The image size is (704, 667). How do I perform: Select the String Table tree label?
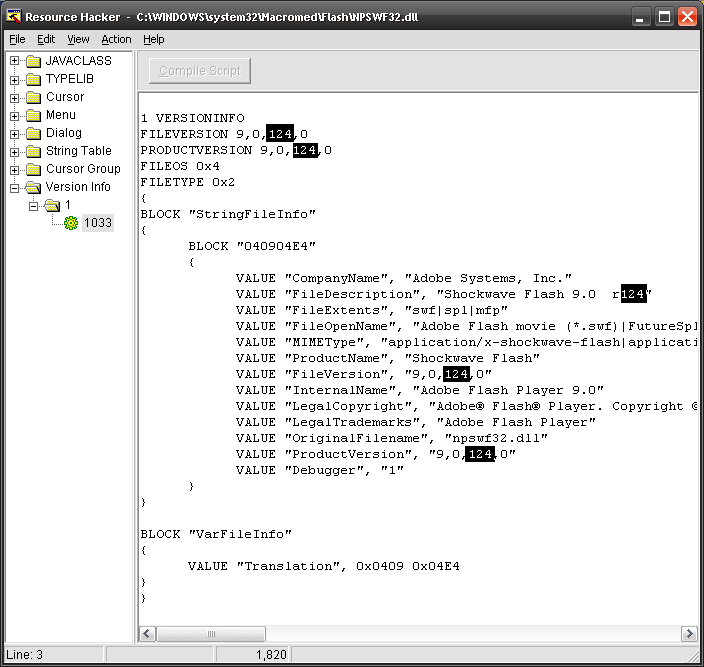click(x=79, y=151)
